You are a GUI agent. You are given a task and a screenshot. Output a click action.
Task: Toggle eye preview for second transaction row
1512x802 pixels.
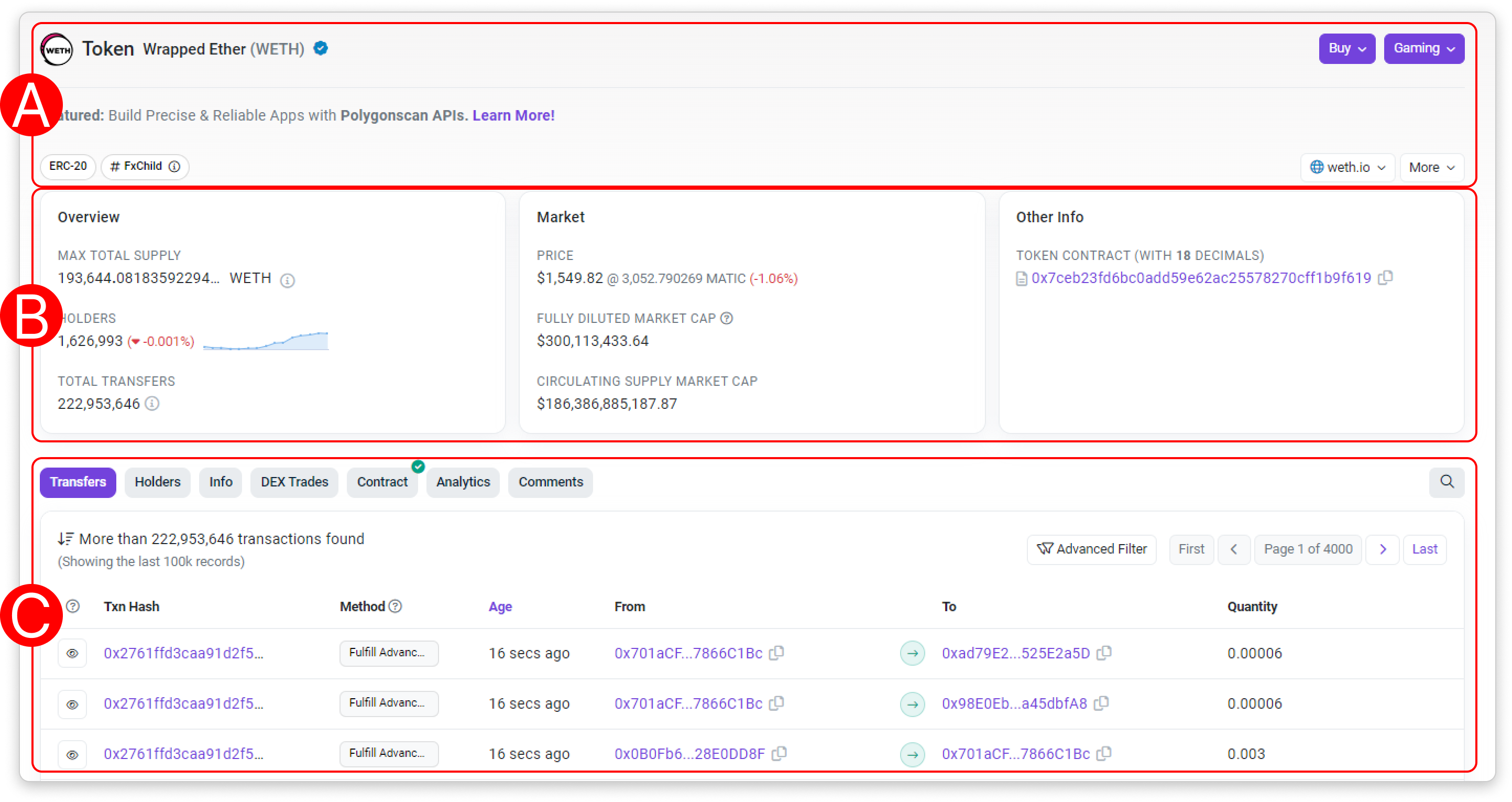72,704
